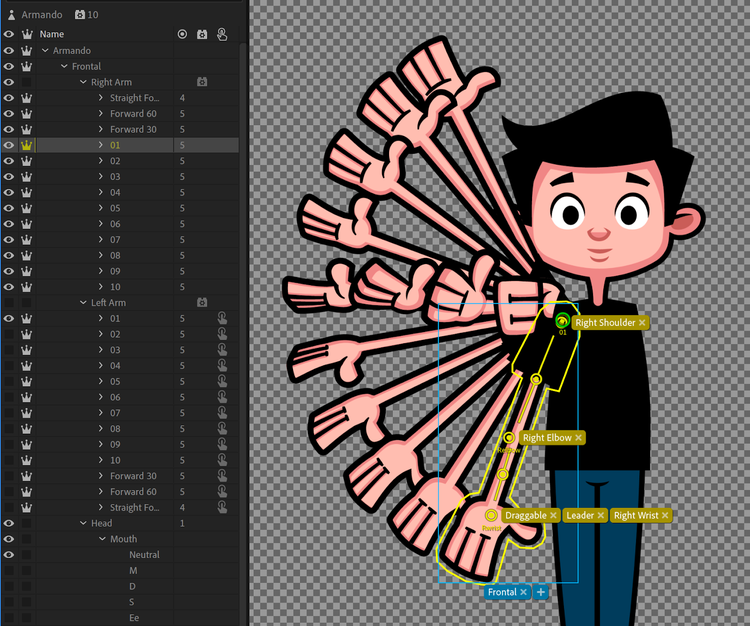Select the Neutral mouth layer
This screenshot has width=750, height=626.
pos(144,554)
